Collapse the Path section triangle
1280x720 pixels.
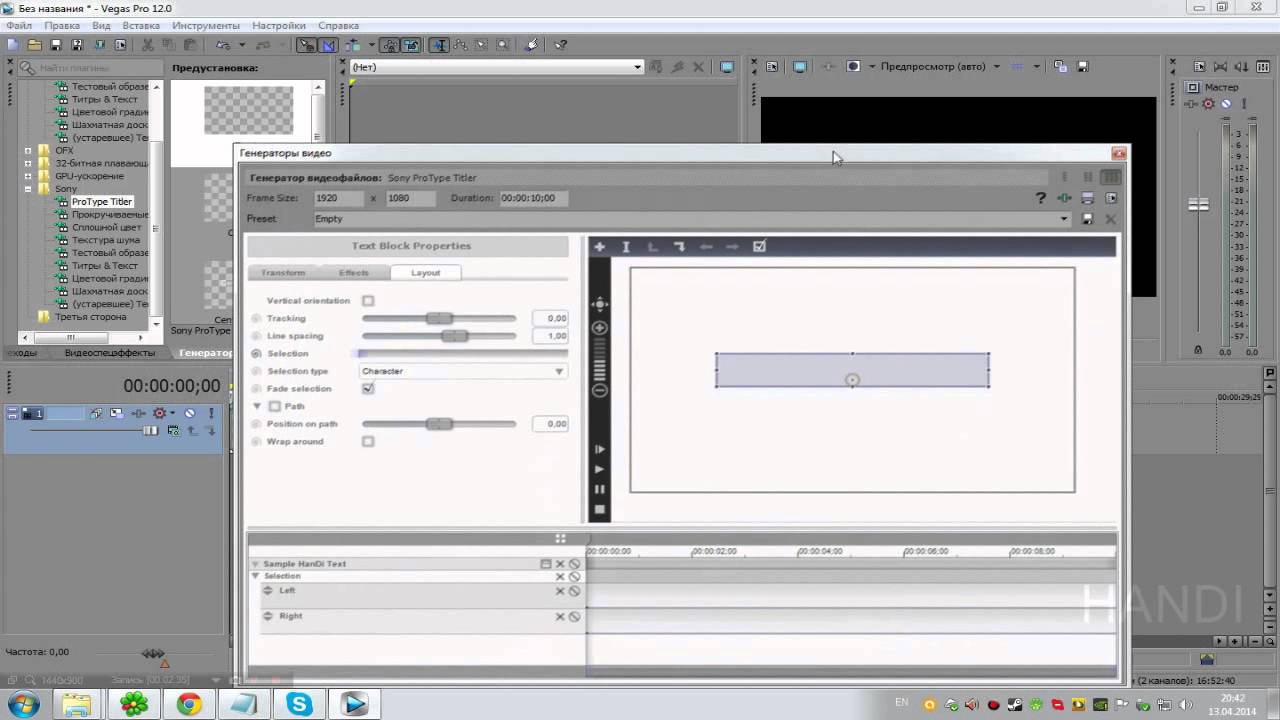click(257, 407)
